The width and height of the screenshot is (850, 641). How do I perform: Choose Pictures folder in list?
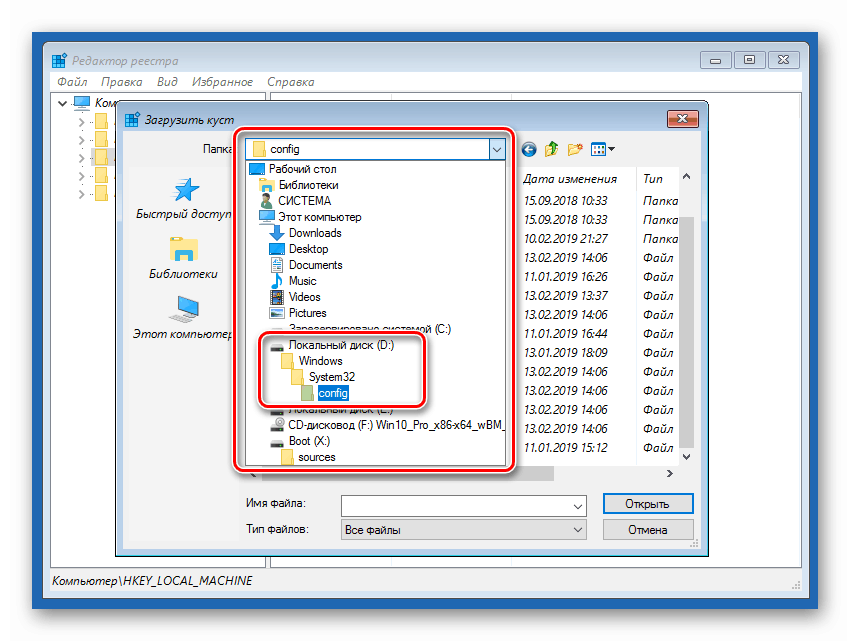(307, 313)
